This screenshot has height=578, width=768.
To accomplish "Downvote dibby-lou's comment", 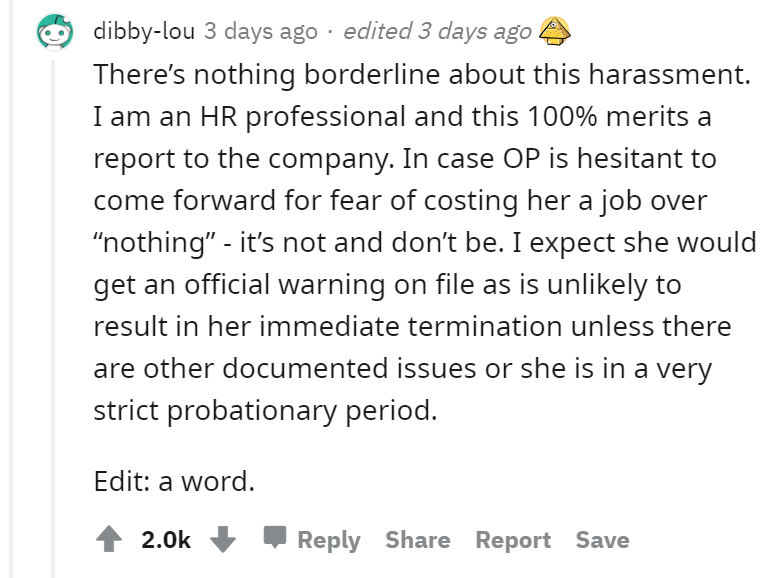I will (x=223, y=539).
